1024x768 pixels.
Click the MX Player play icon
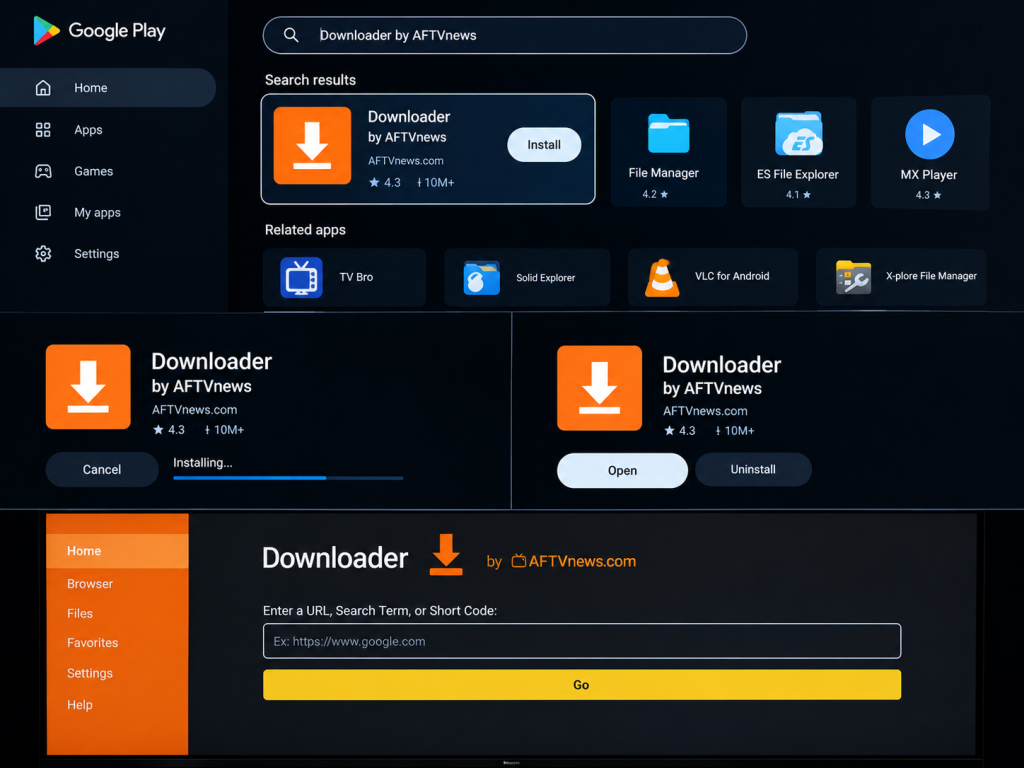pyautogui.click(x=930, y=135)
